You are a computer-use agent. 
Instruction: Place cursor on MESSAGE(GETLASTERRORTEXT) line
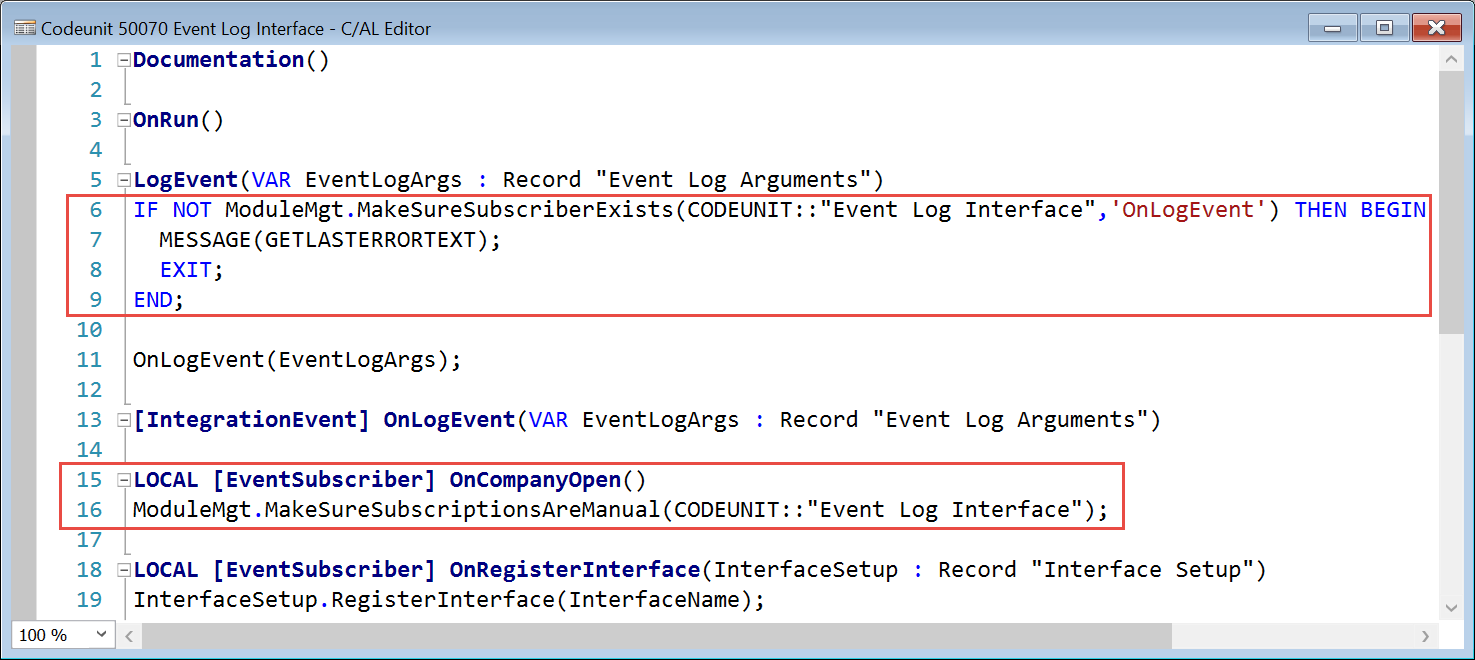(x=329, y=240)
